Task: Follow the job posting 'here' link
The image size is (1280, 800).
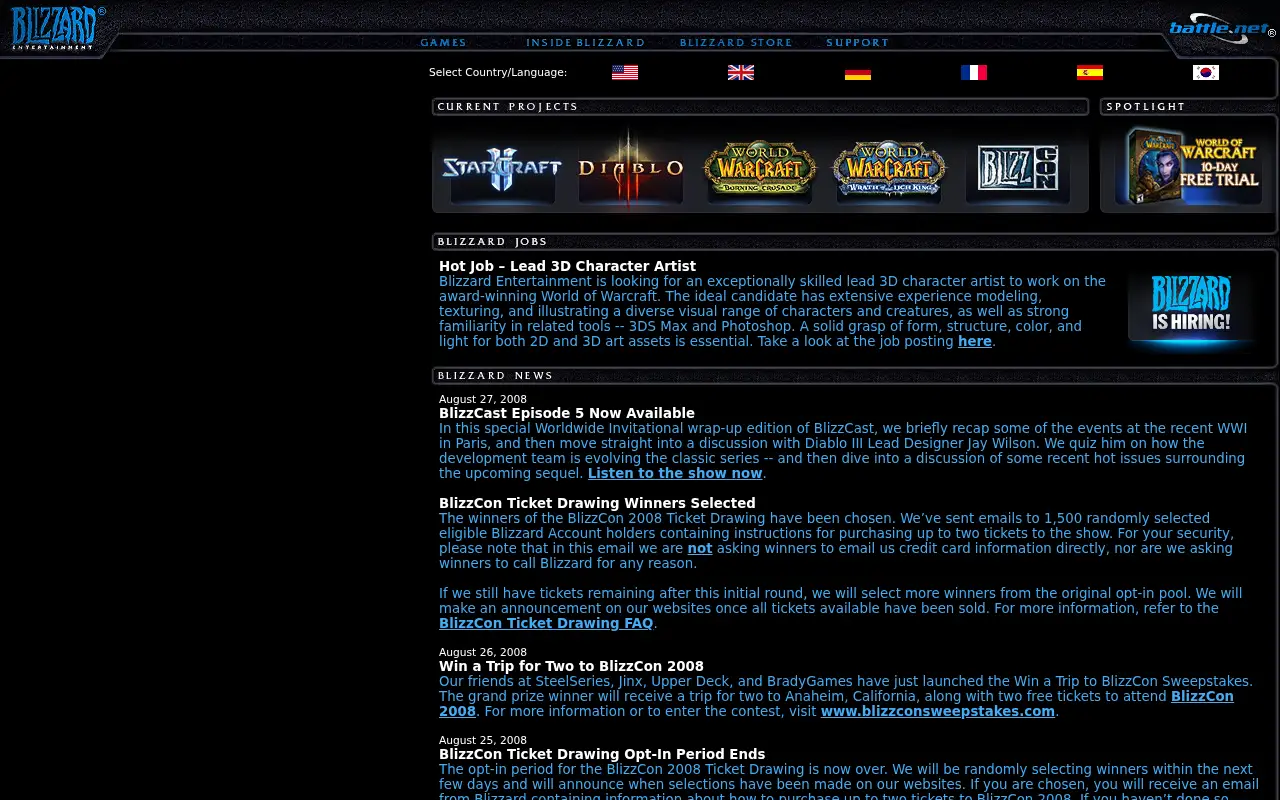Action: click(975, 341)
